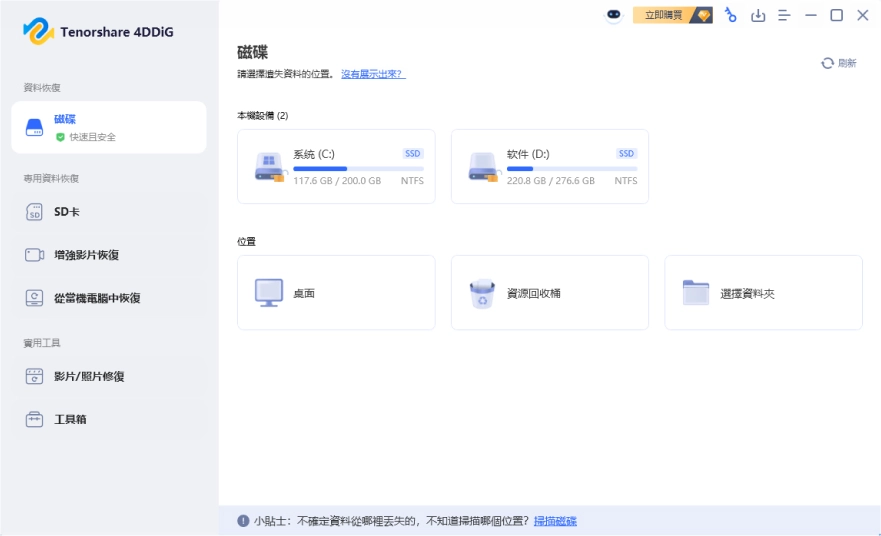Image resolution: width=881 pixels, height=536 pixels.
Task: Click the 刷新 refresh button
Action: click(839, 63)
